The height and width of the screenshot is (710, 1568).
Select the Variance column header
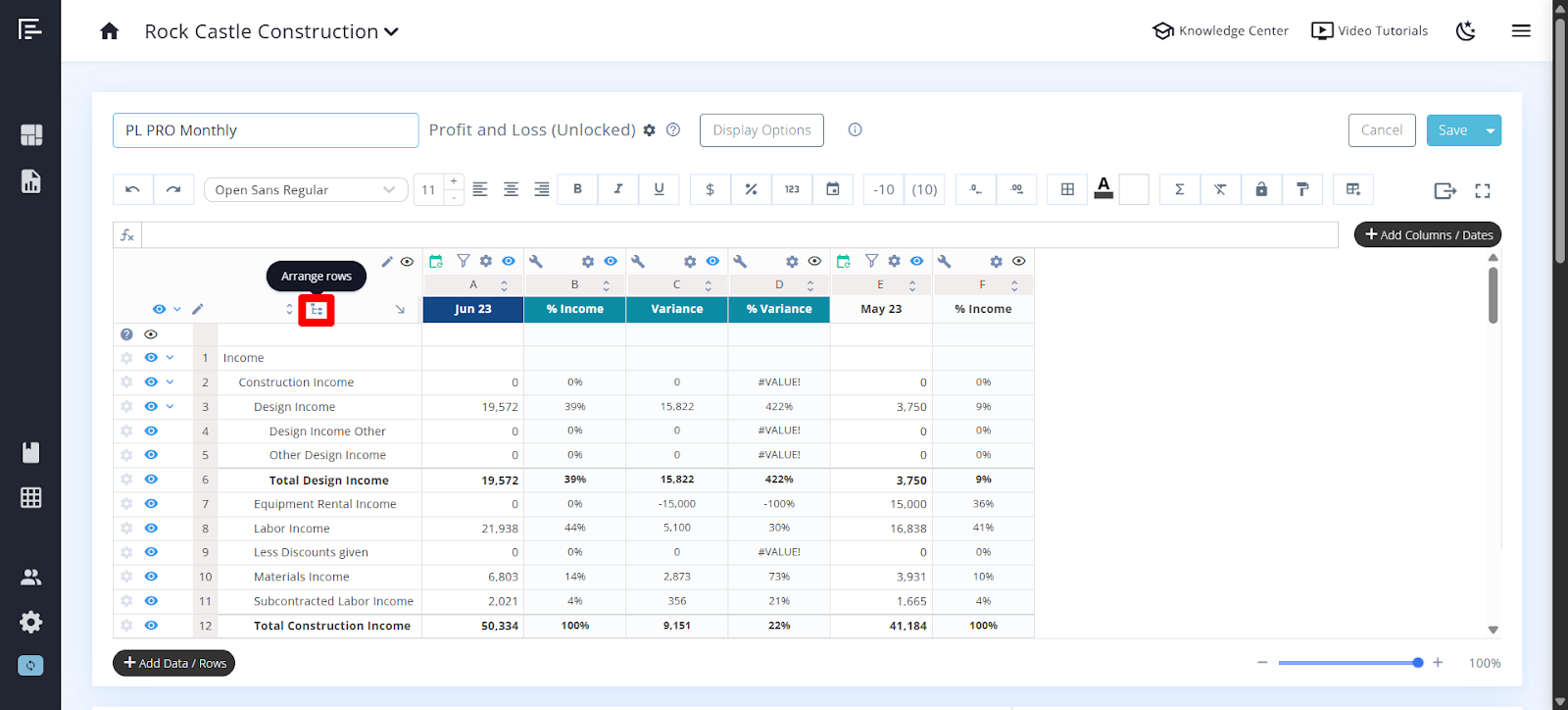coord(676,309)
